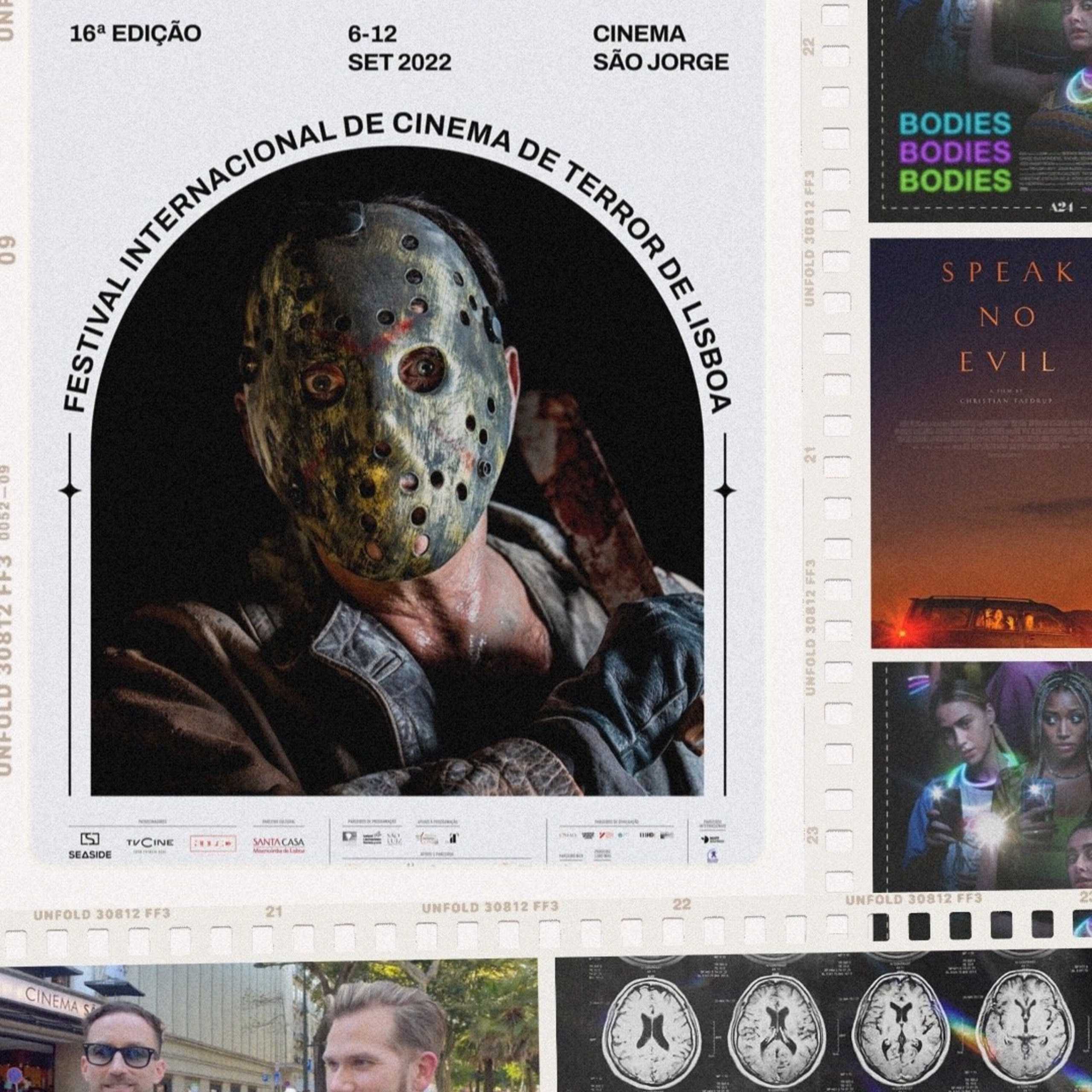The image size is (1092, 1092).
Task: Click the '16ª Edição' heading text
Action: pos(135,34)
